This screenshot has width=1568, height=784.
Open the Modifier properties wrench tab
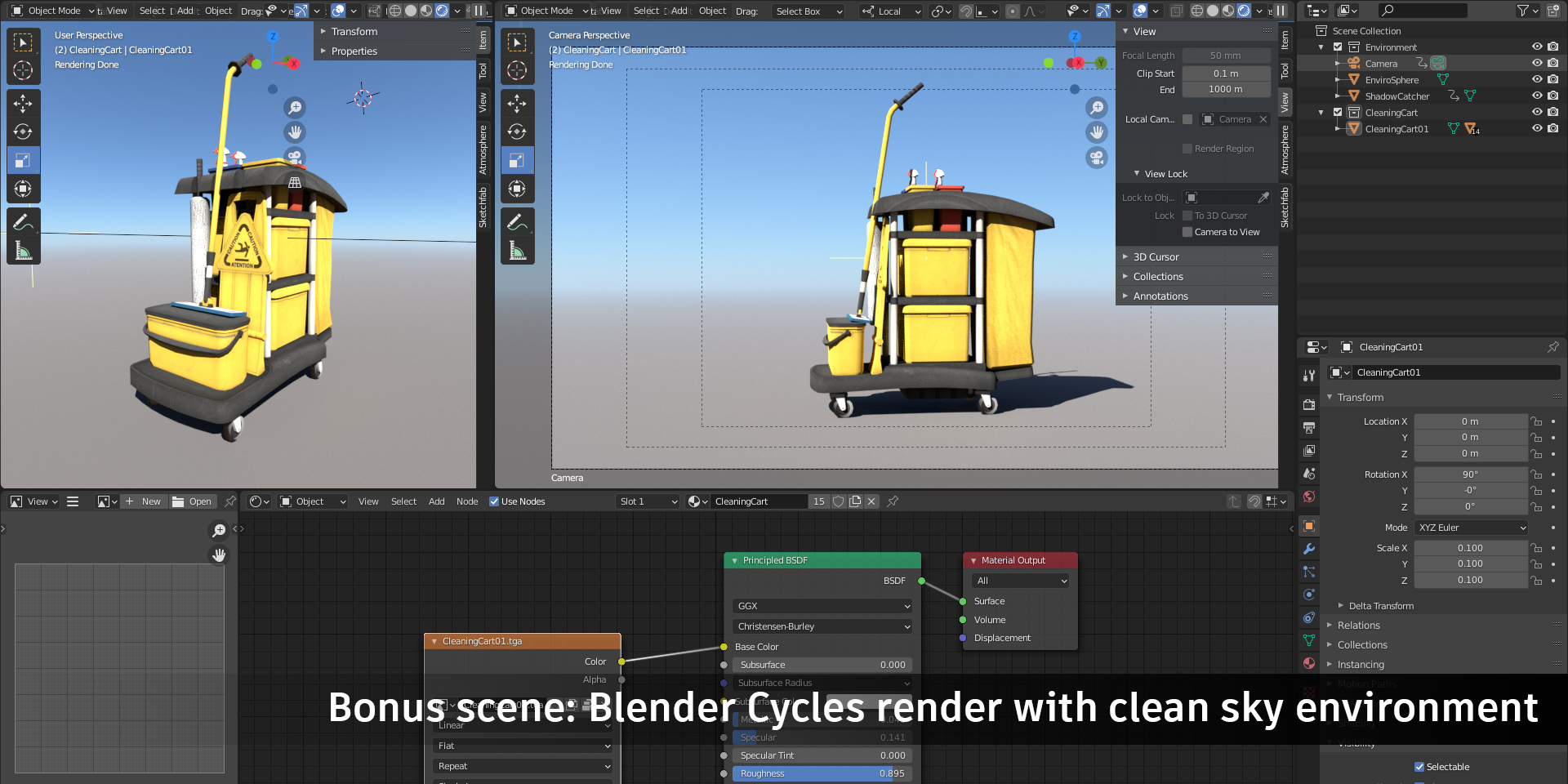click(x=1309, y=549)
